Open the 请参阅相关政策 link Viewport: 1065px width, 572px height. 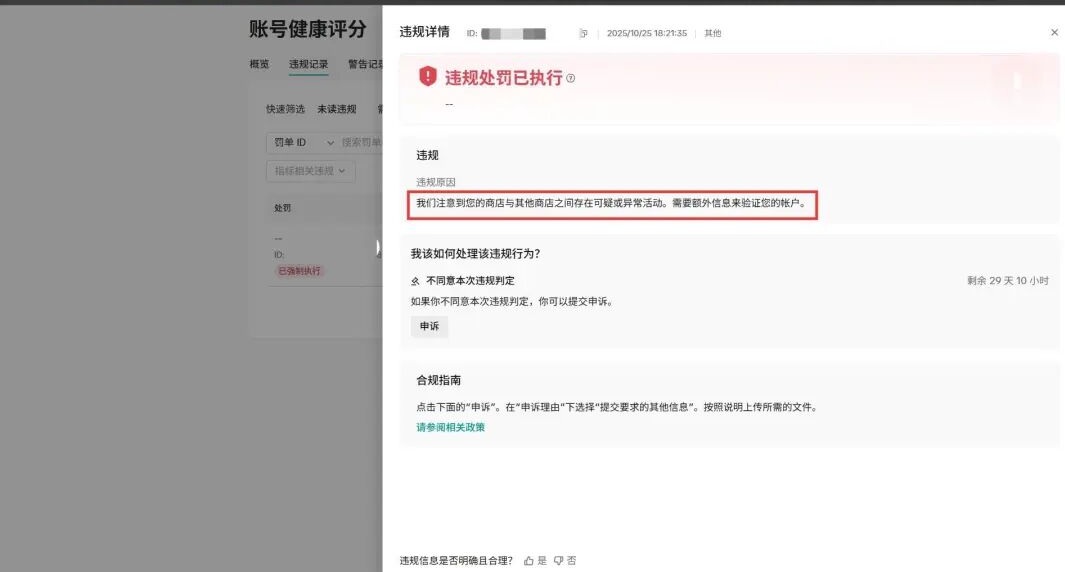(x=450, y=427)
